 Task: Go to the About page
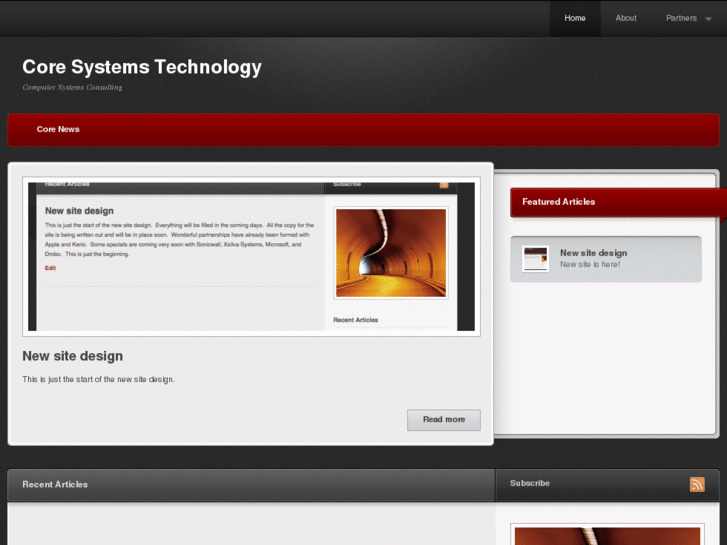click(x=626, y=18)
